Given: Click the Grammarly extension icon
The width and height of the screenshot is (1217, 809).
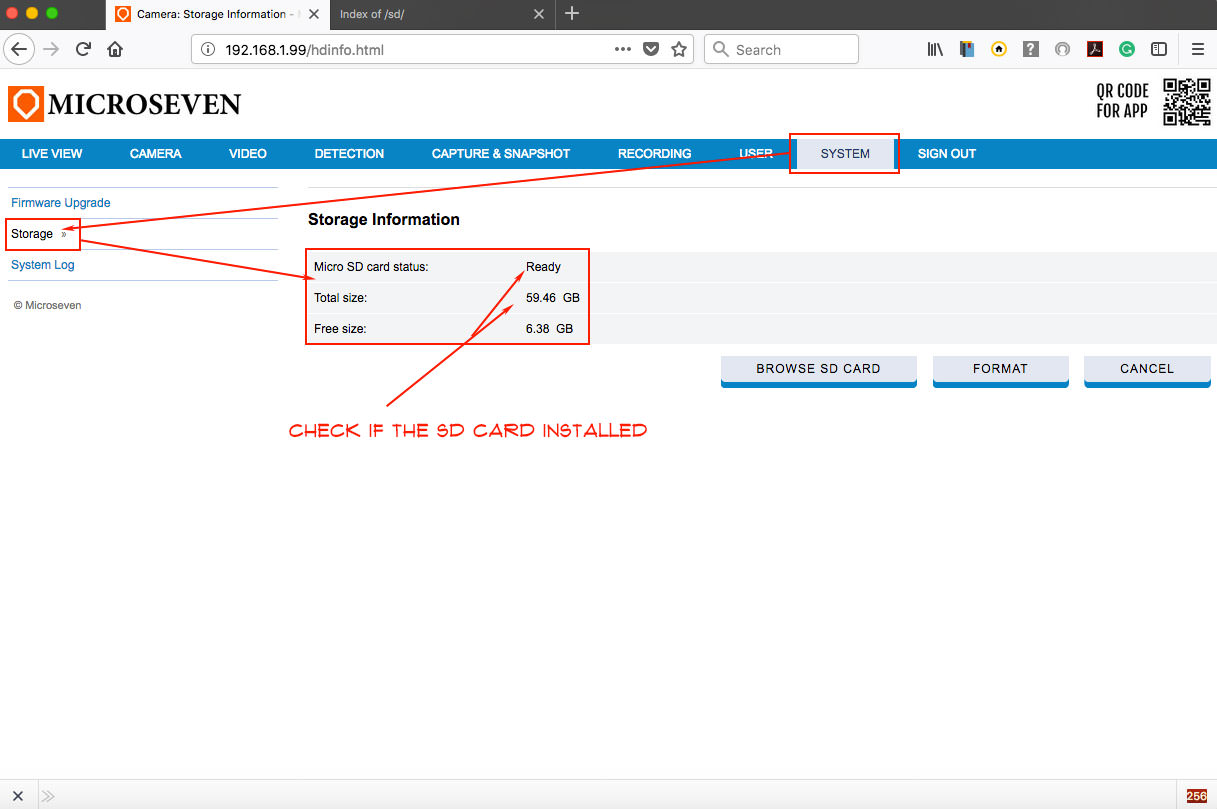Looking at the screenshot, I should (1127, 49).
